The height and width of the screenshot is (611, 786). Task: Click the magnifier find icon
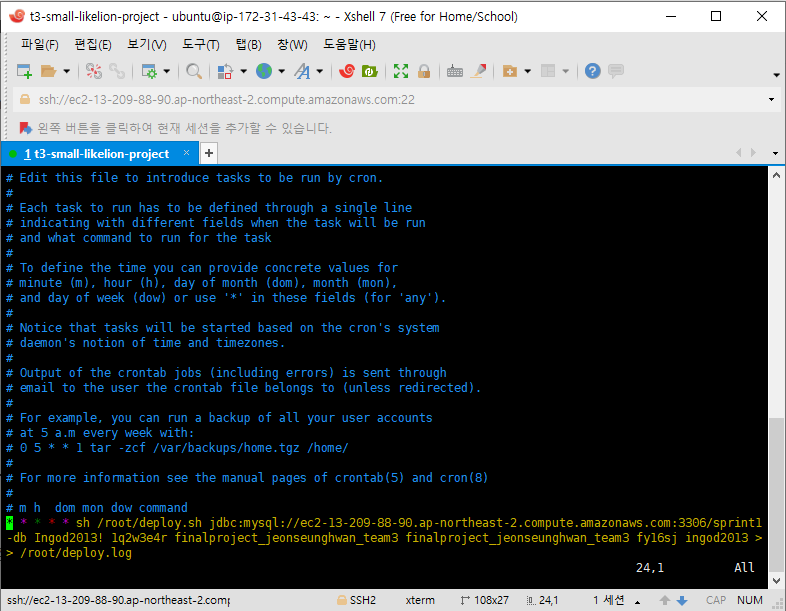click(x=193, y=71)
